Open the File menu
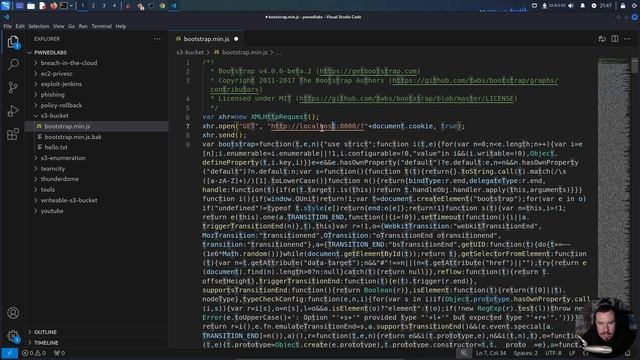Image resolution: width=640 pixels, height=360 pixels. 7,26
